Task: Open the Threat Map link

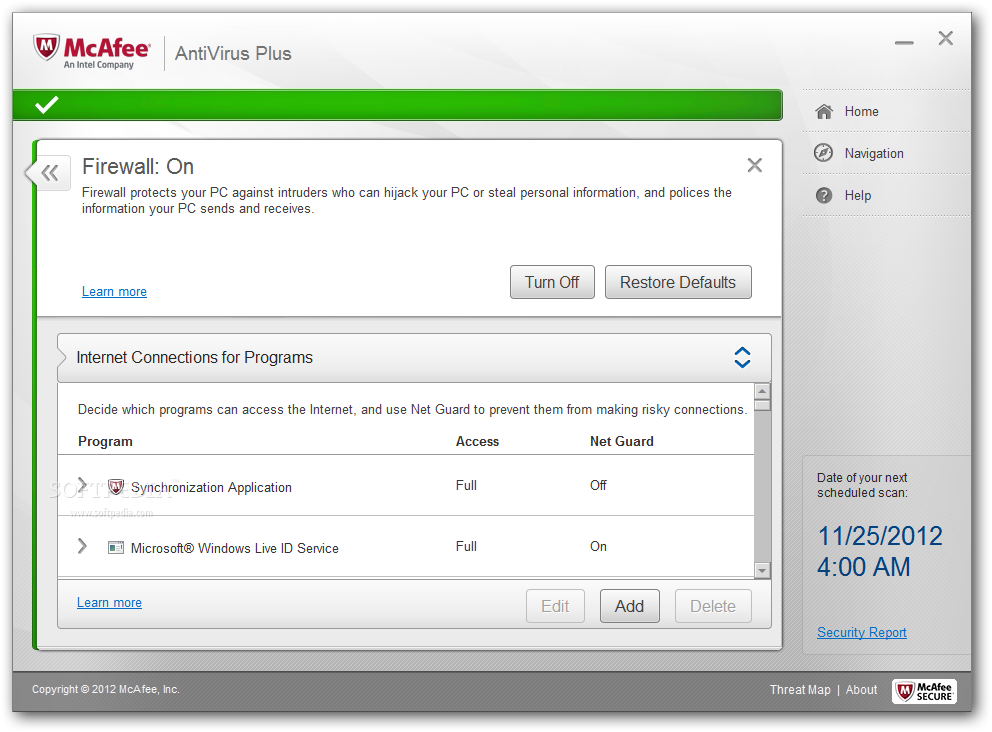Action: click(x=800, y=690)
